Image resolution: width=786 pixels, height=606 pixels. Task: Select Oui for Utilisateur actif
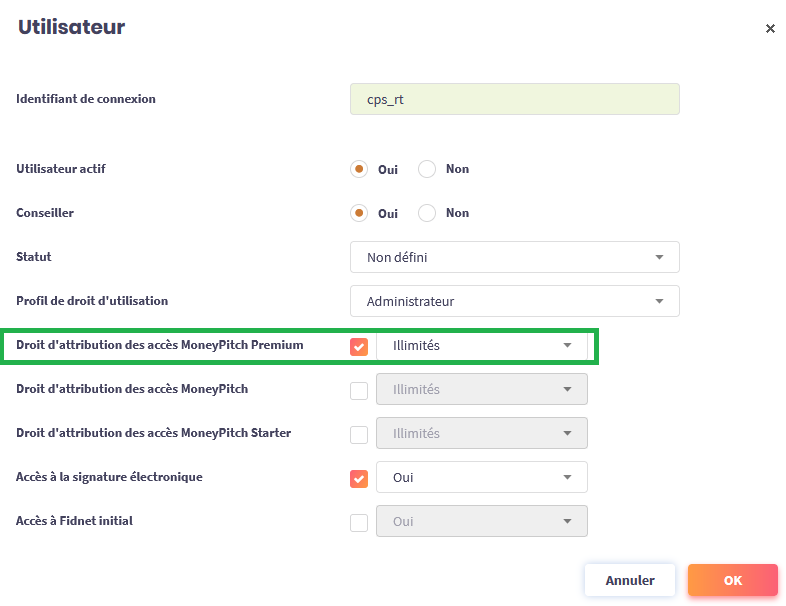(359, 169)
